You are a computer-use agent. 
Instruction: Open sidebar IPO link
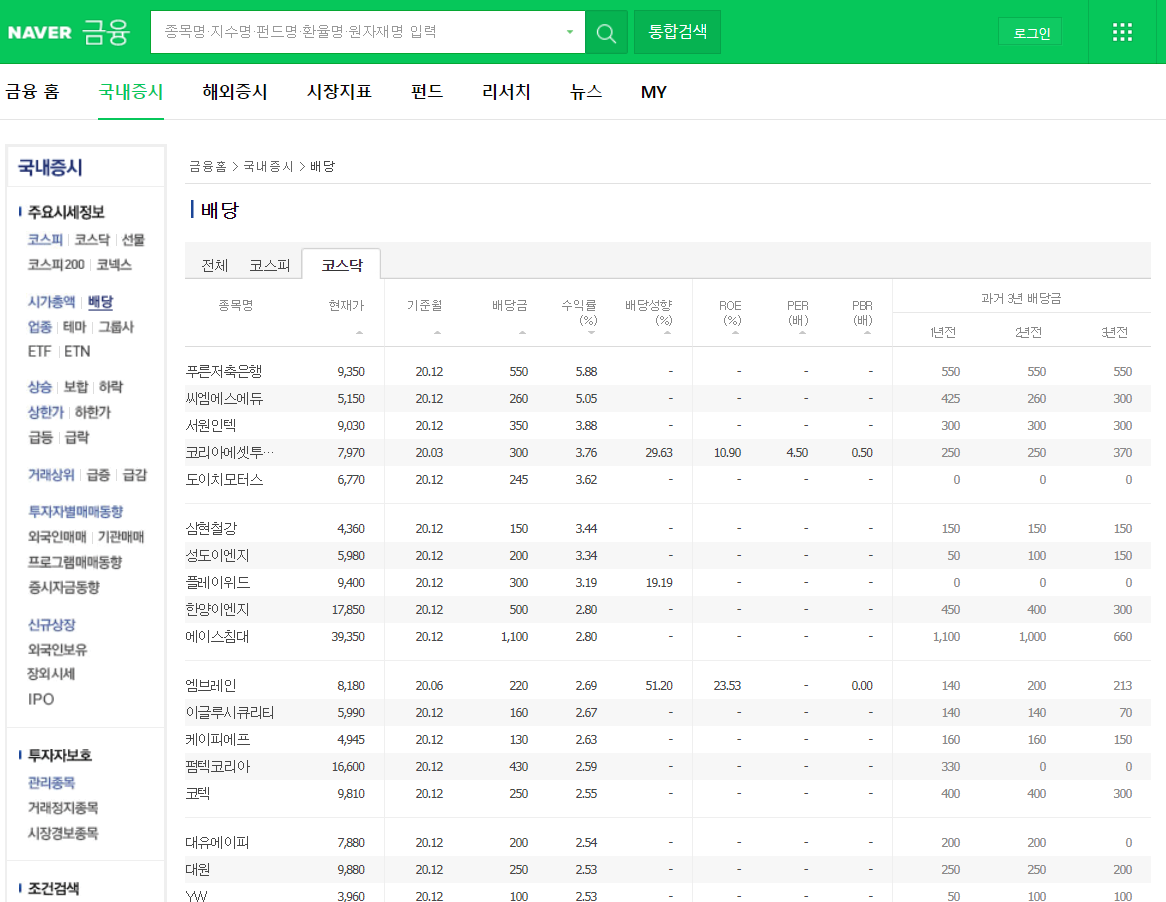(x=41, y=698)
